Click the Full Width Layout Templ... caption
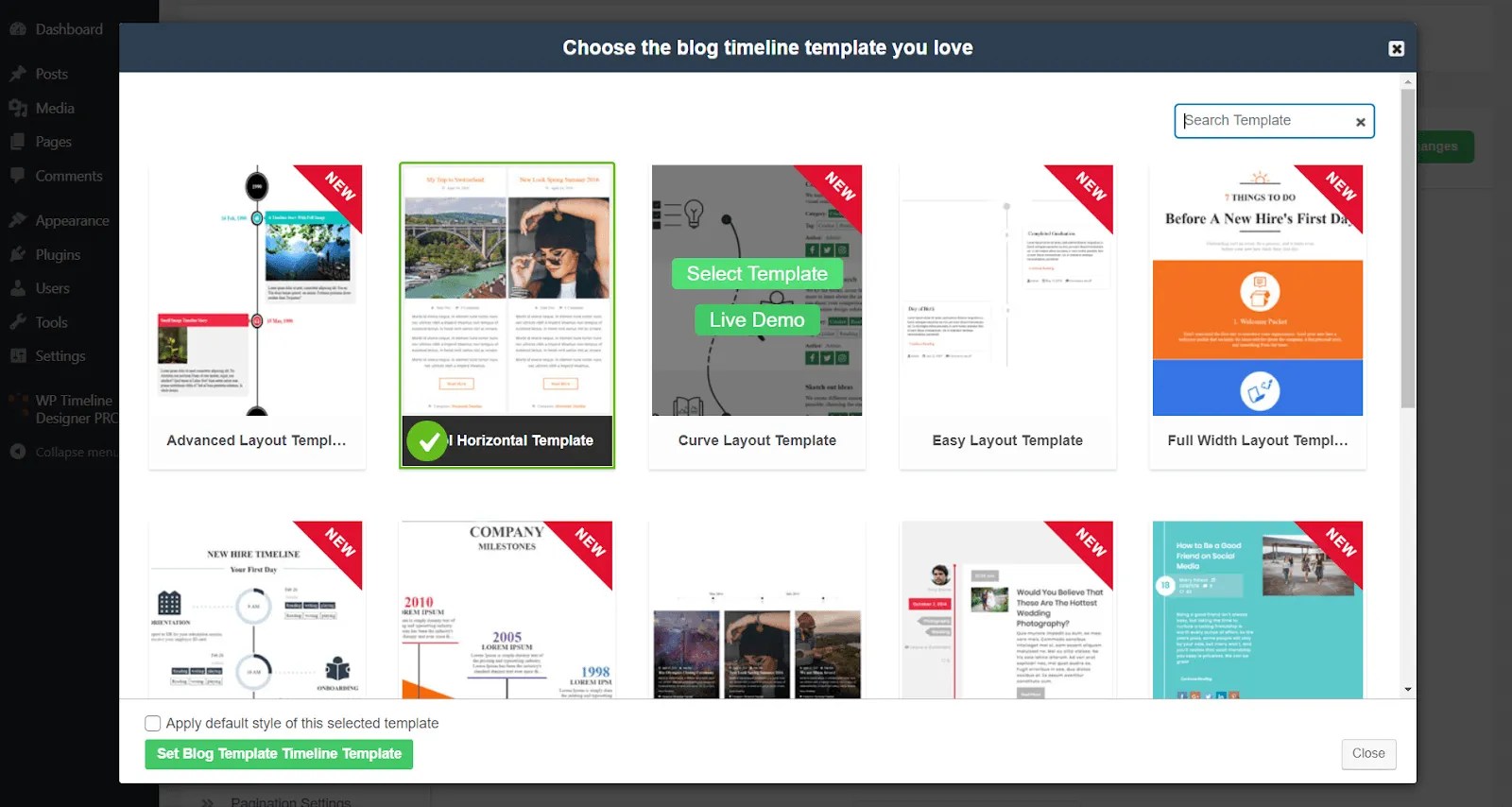Image resolution: width=1512 pixels, height=807 pixels. (1258, 440)
